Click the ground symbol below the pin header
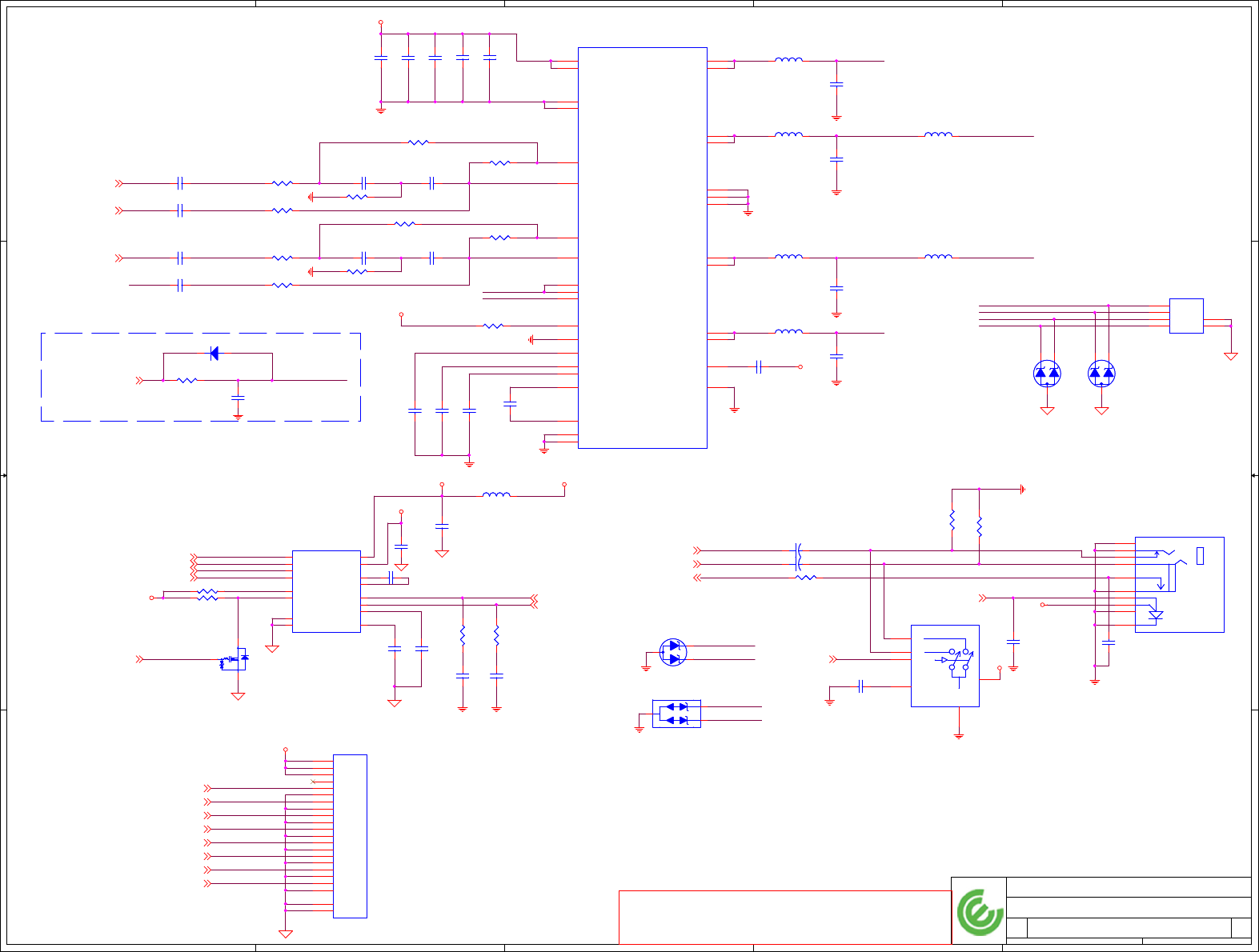The width and height of the screenshot is (1259, 952). pos(286,934)
